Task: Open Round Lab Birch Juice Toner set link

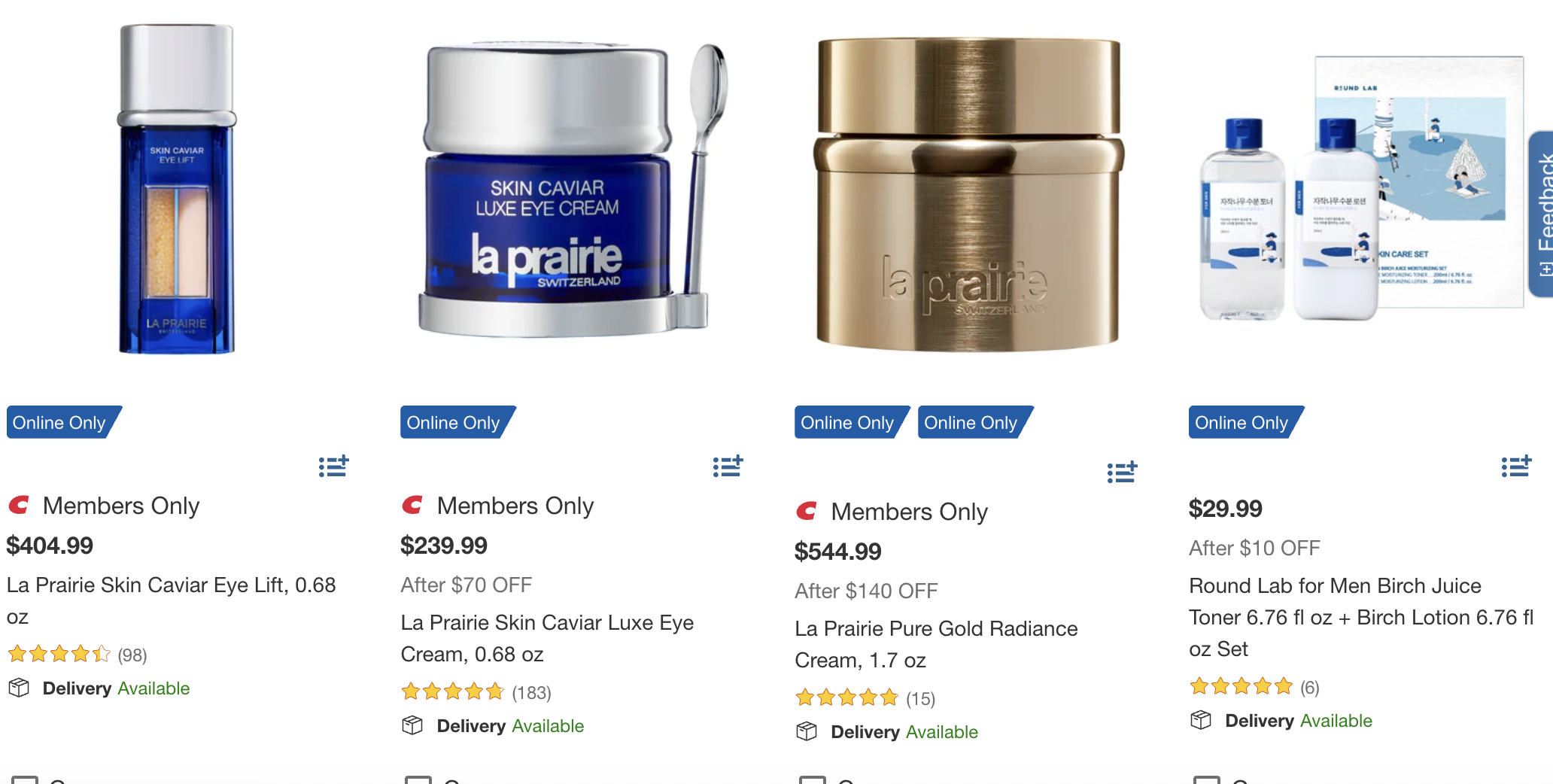Action: (1361, 617)
